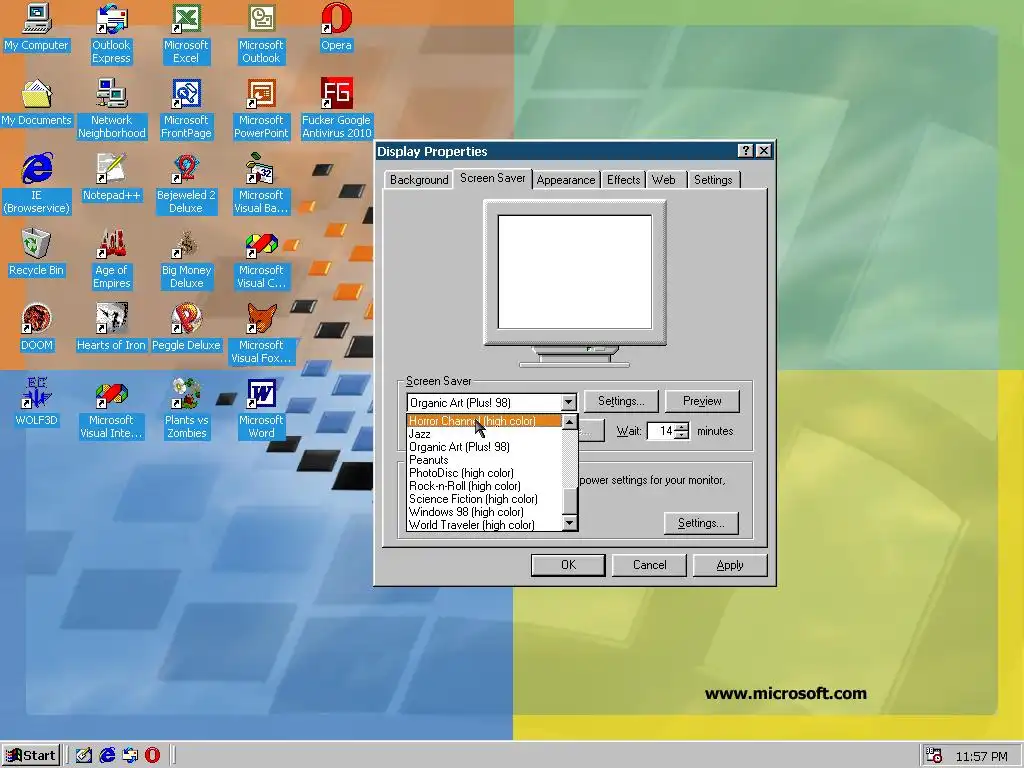
Task: Switch to the Background tab
Action: (419, 180)
